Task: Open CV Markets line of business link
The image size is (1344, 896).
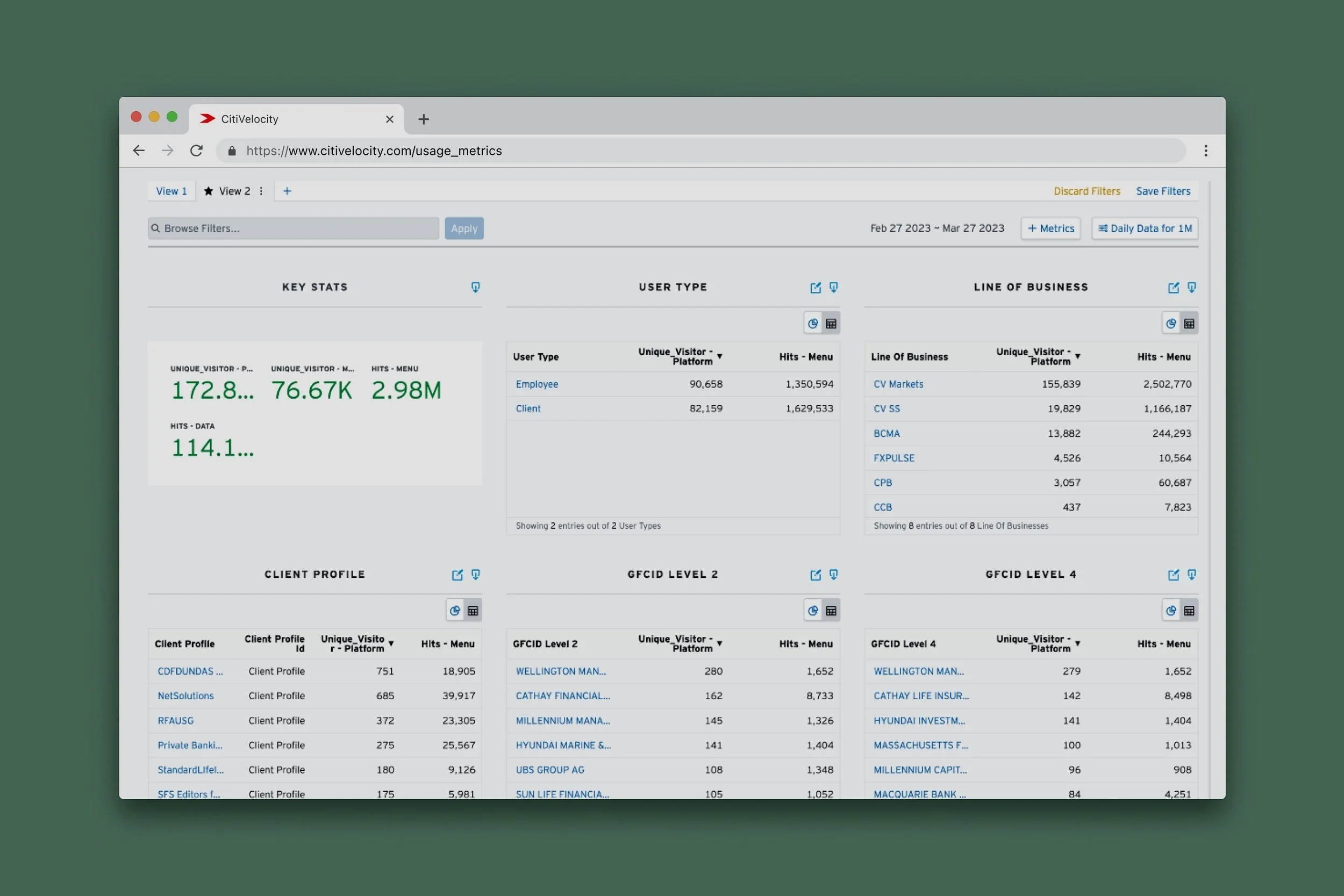Action: 898,384
